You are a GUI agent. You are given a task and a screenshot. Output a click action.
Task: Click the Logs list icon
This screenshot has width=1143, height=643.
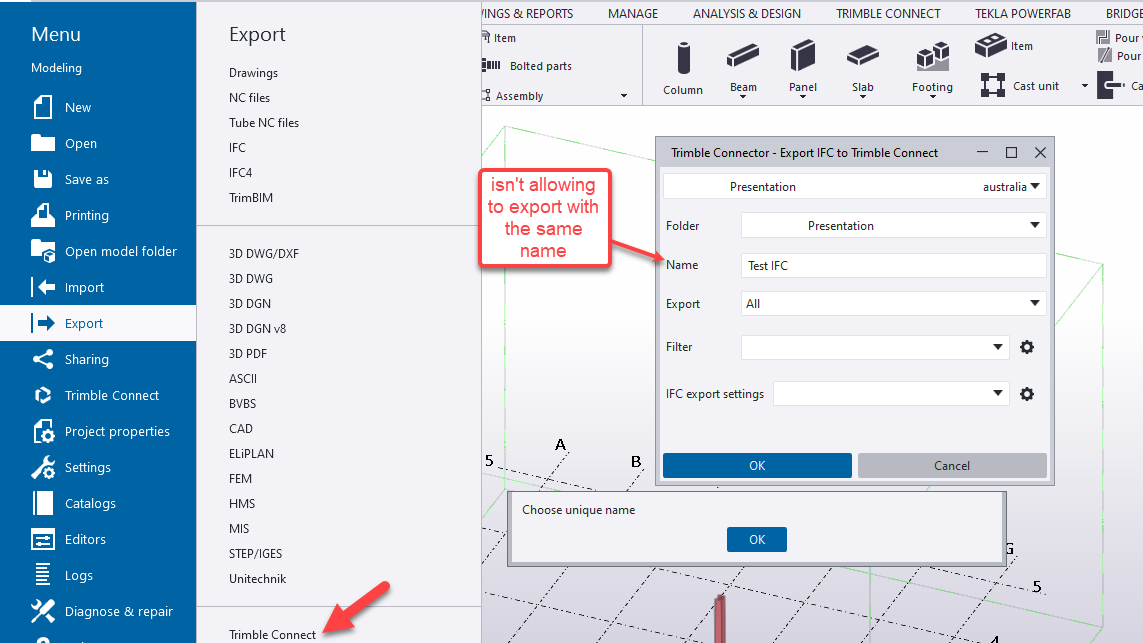click(43, 575)
